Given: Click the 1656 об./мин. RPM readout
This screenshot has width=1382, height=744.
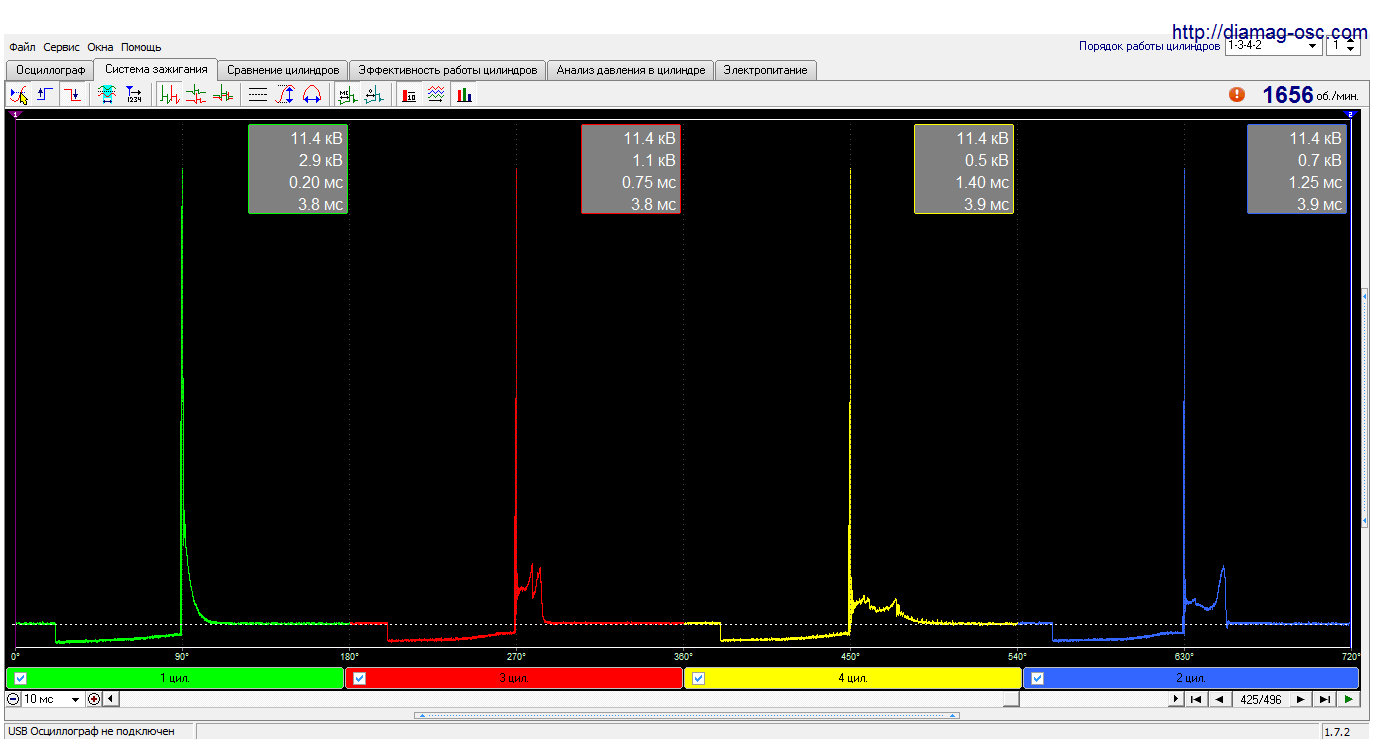Looking at the screenshot, I should point(1310,95).
